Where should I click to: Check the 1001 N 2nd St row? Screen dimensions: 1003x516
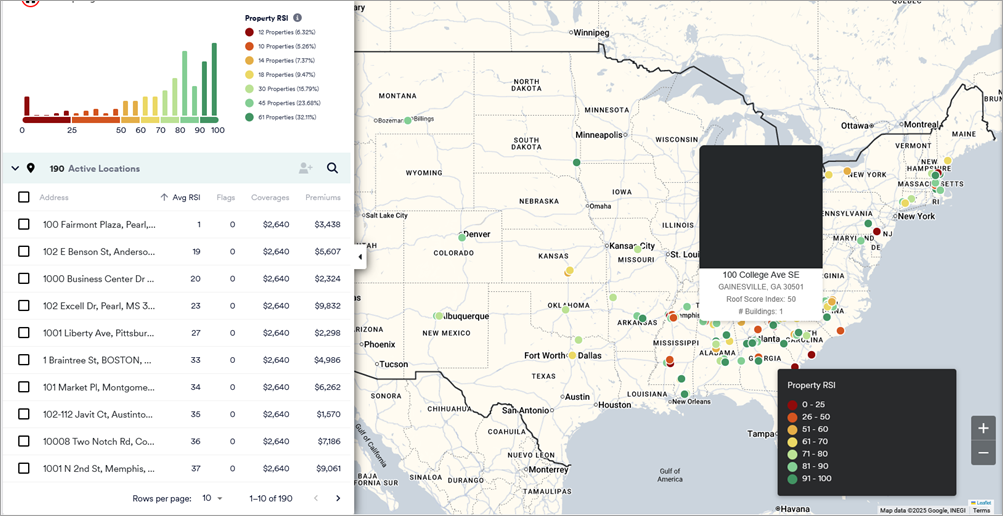(24, 468)
